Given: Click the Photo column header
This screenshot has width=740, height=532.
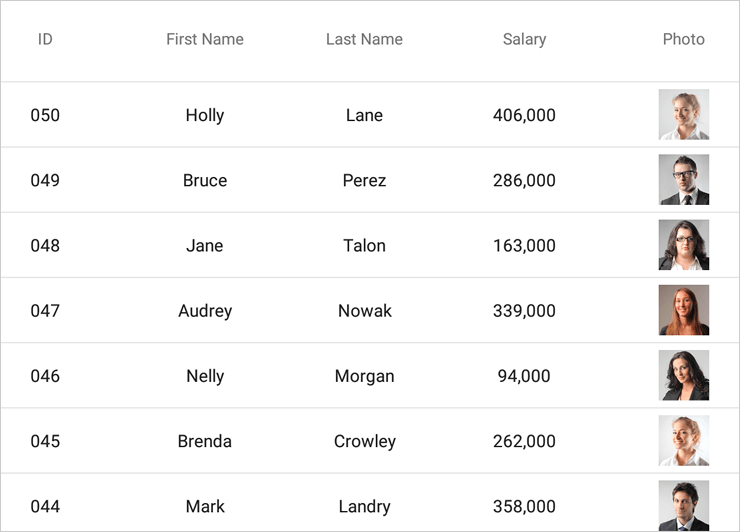Looking at the screenshot, I should 683,39.
